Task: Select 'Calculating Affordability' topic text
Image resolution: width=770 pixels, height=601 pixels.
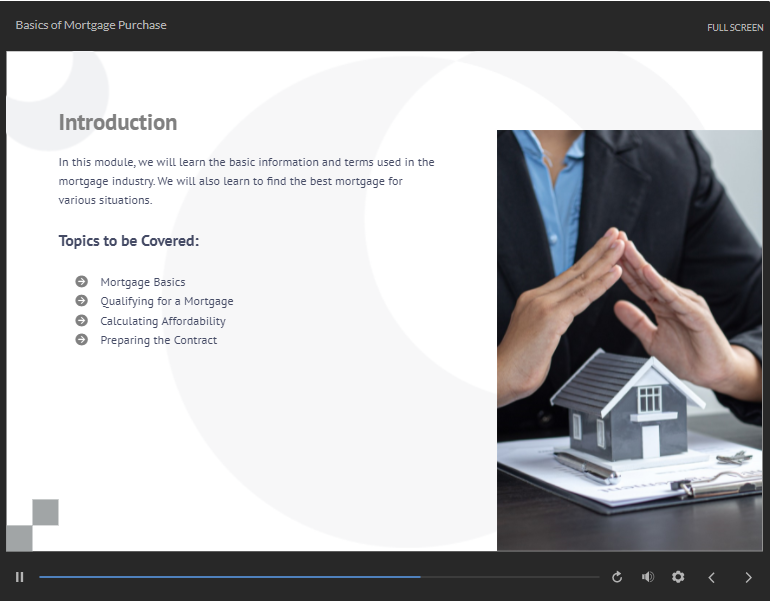Action: tap(163, 321)
